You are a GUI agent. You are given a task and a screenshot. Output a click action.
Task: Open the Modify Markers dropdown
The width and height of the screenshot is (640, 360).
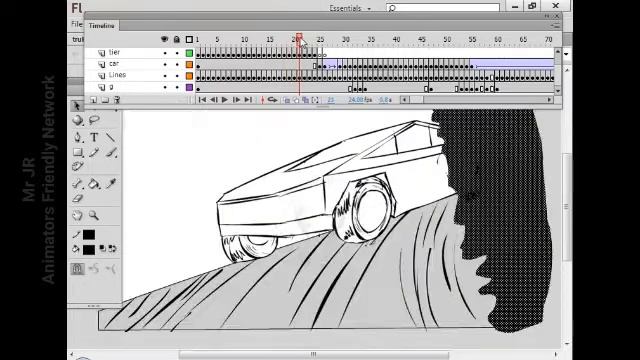pos(315,100)
